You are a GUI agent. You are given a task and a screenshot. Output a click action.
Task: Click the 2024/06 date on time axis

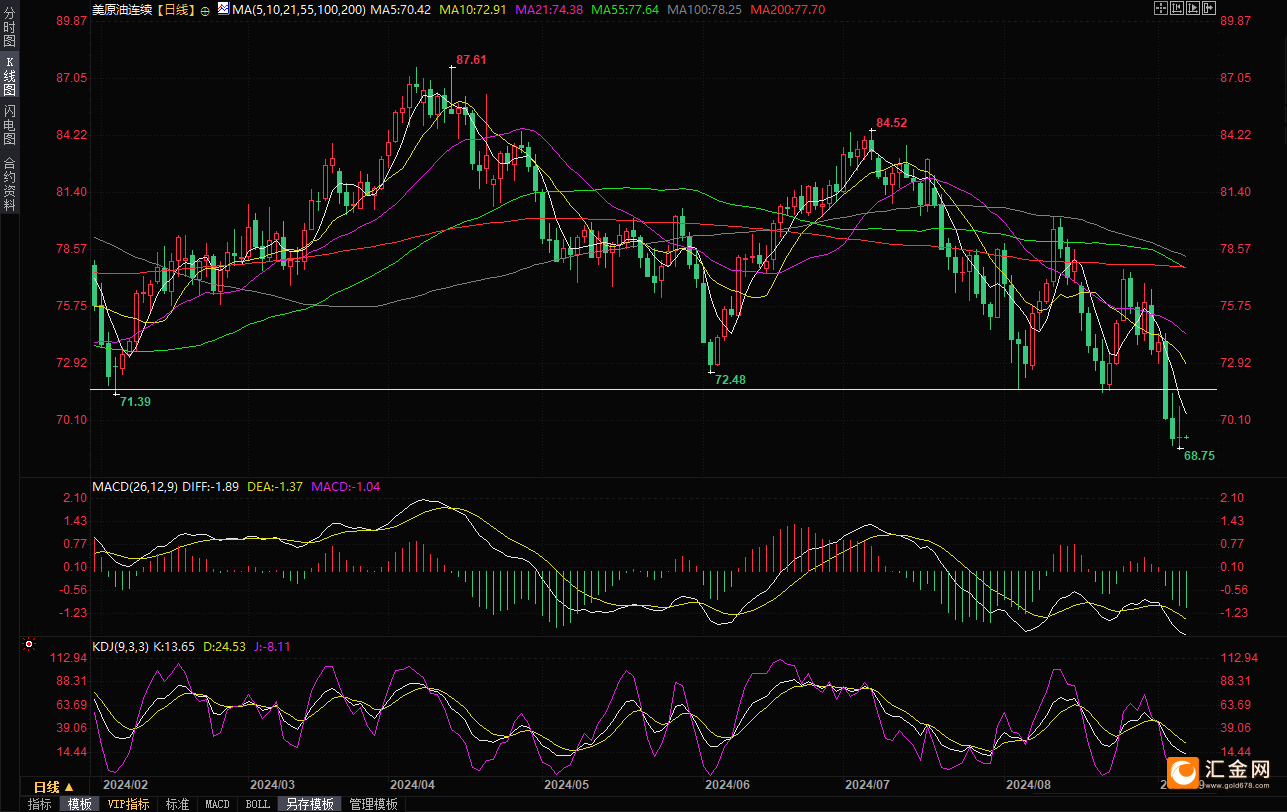point(727,786)
